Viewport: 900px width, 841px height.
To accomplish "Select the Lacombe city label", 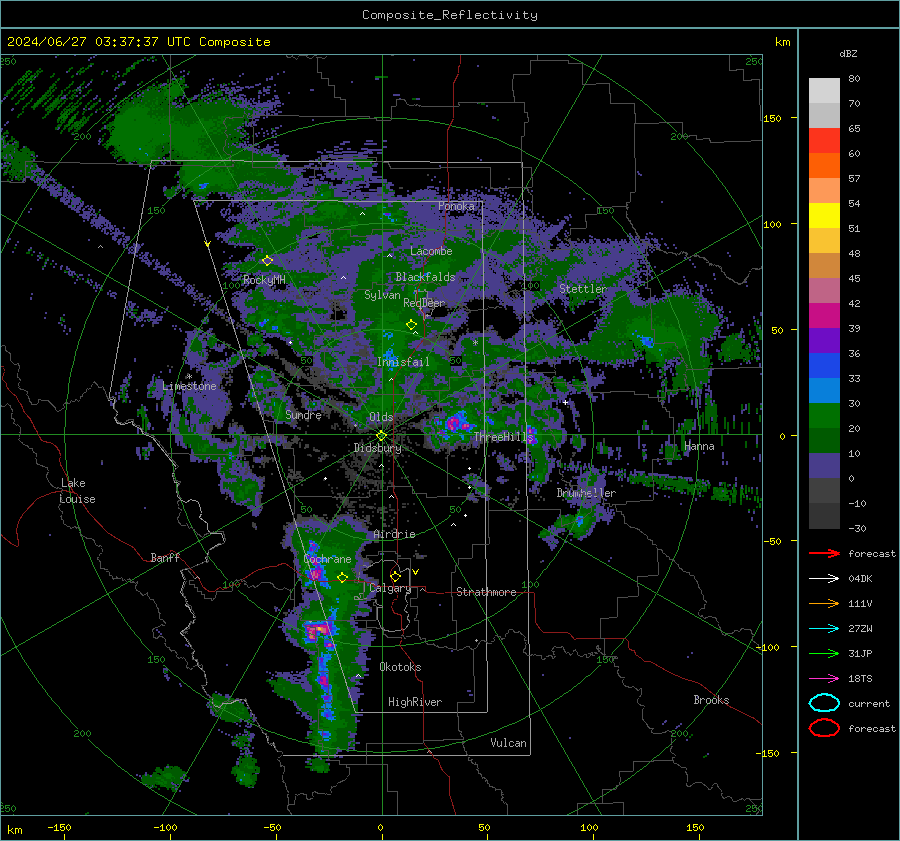I will coord(431,251).
